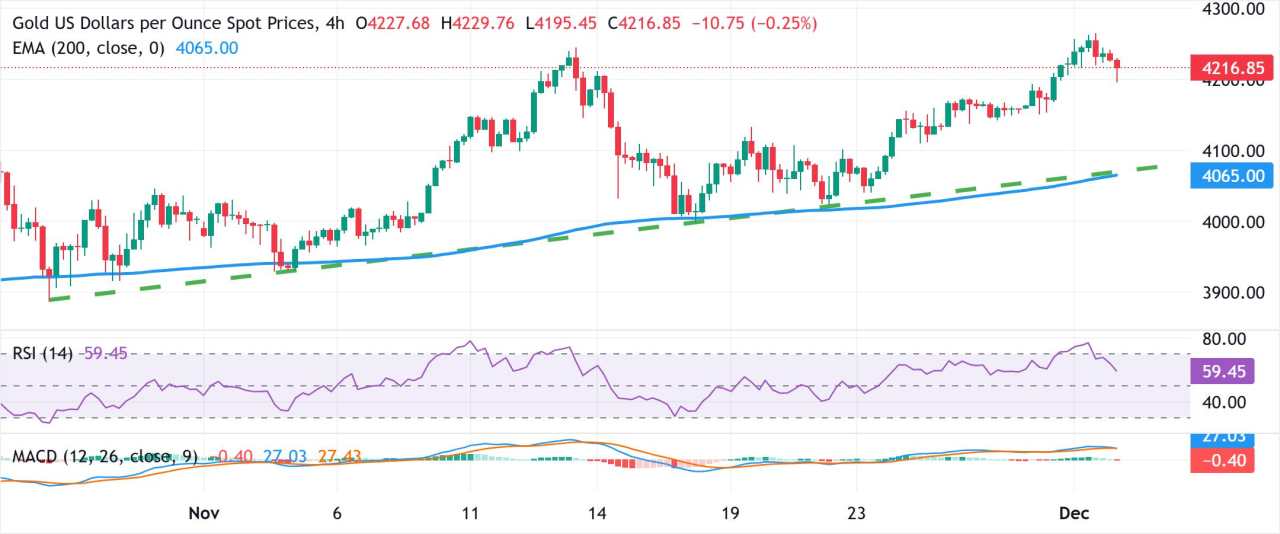The image size is (1280, 534).
Task: Select the 14 date marker on time axis
Action: 598,513
